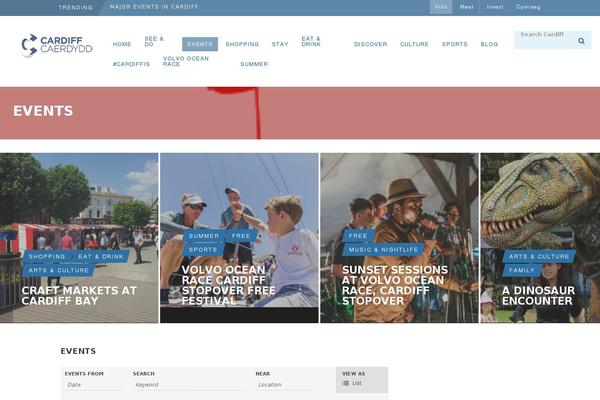Screen dimensions: 600x400
Task: Click Arts & Culture tag on Craft Markets card
Action: [x=59, y=270]
